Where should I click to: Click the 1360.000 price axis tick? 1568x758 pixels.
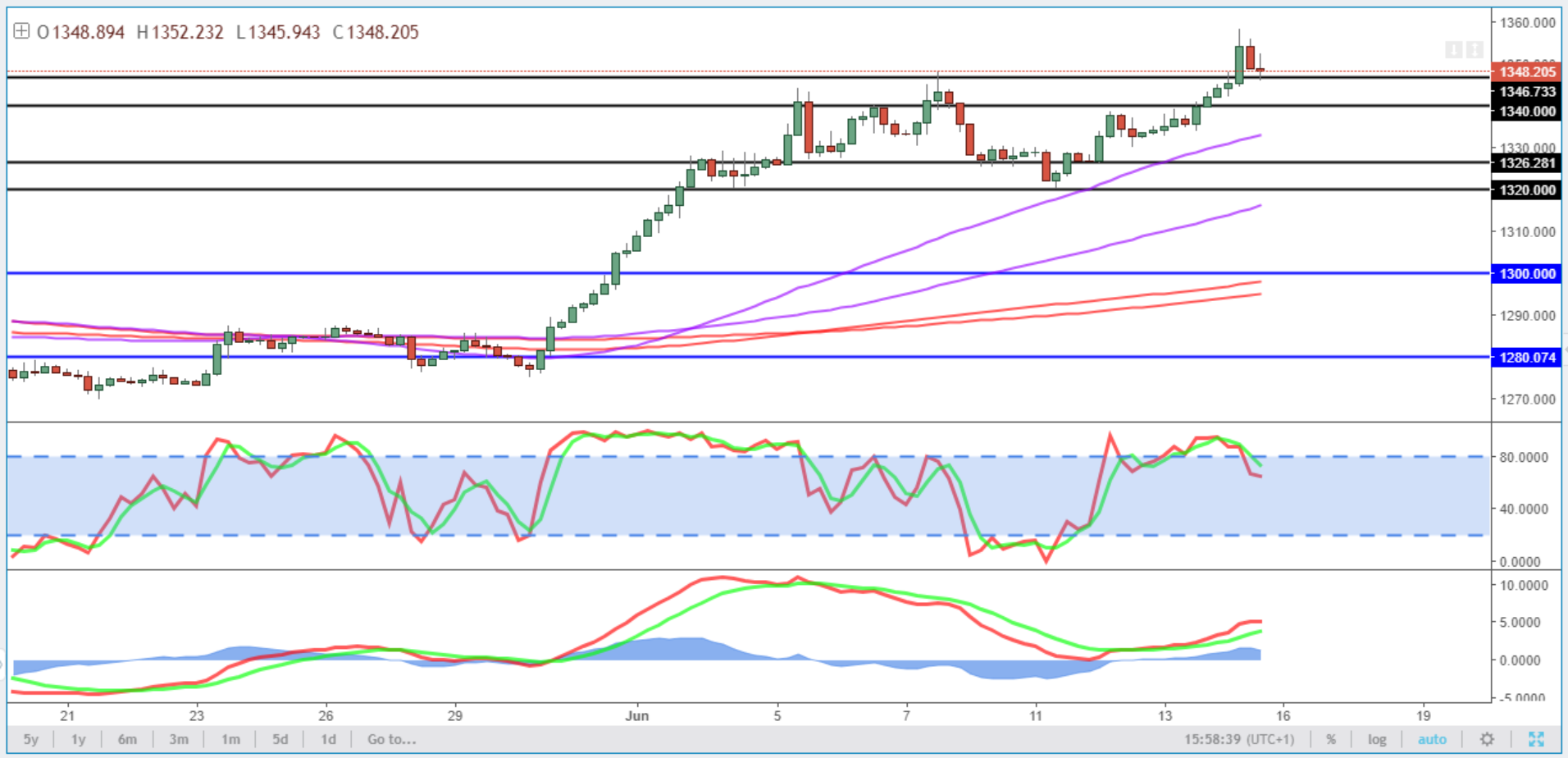(x=1527, y=23)
